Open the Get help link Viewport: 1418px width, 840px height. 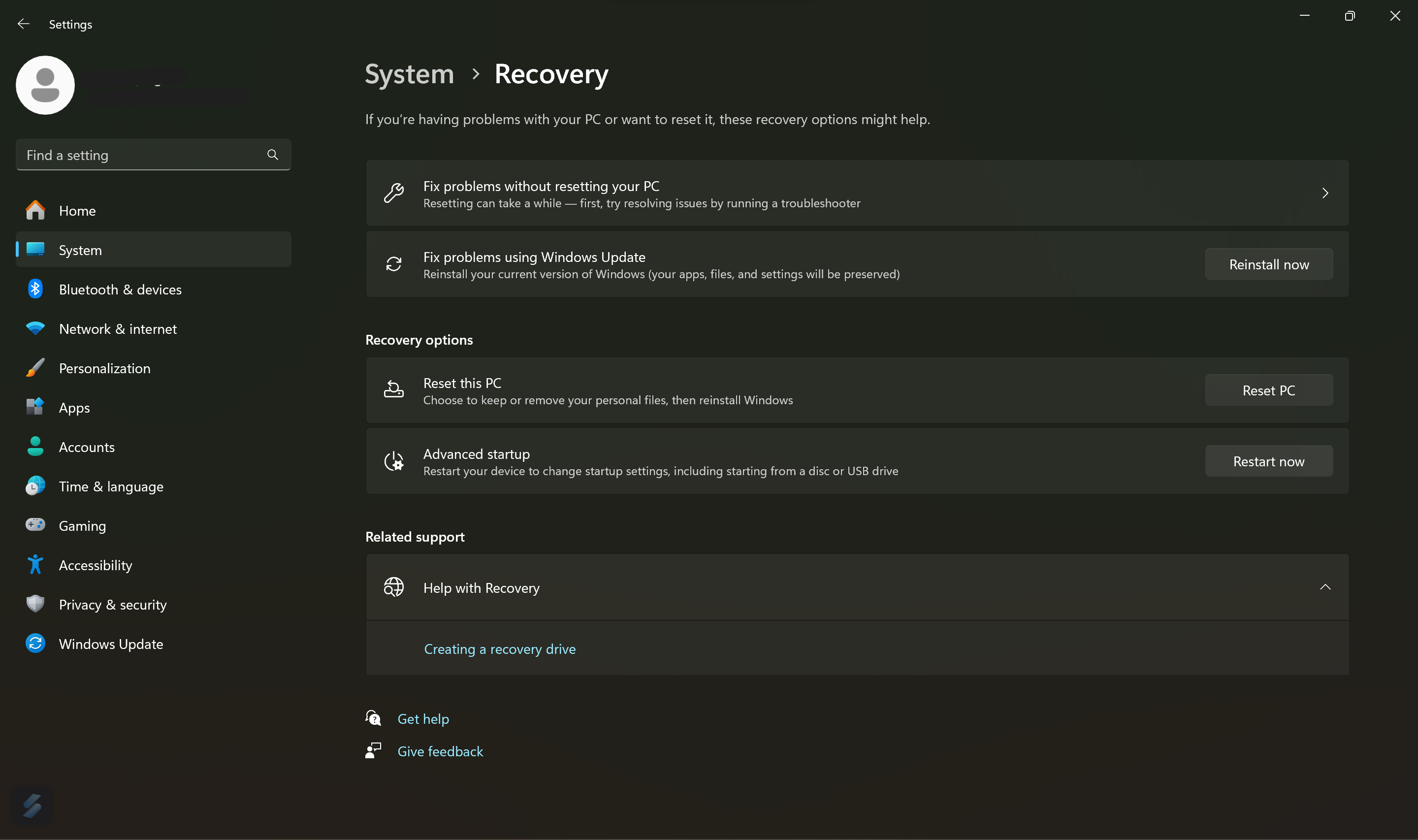pyautogui.click(x=423, y=718)
